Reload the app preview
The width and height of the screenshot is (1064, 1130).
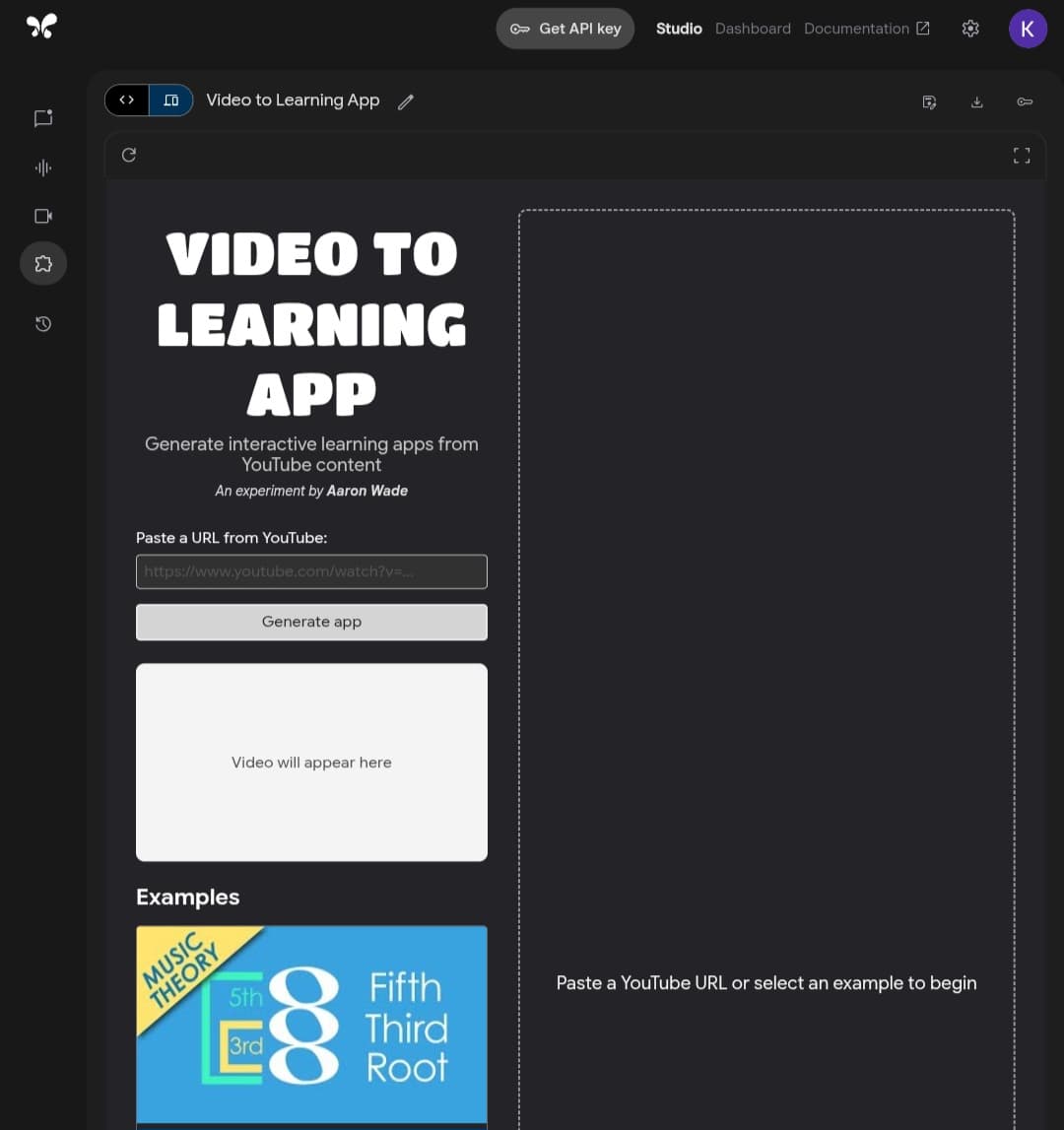[x=129, y=155]
